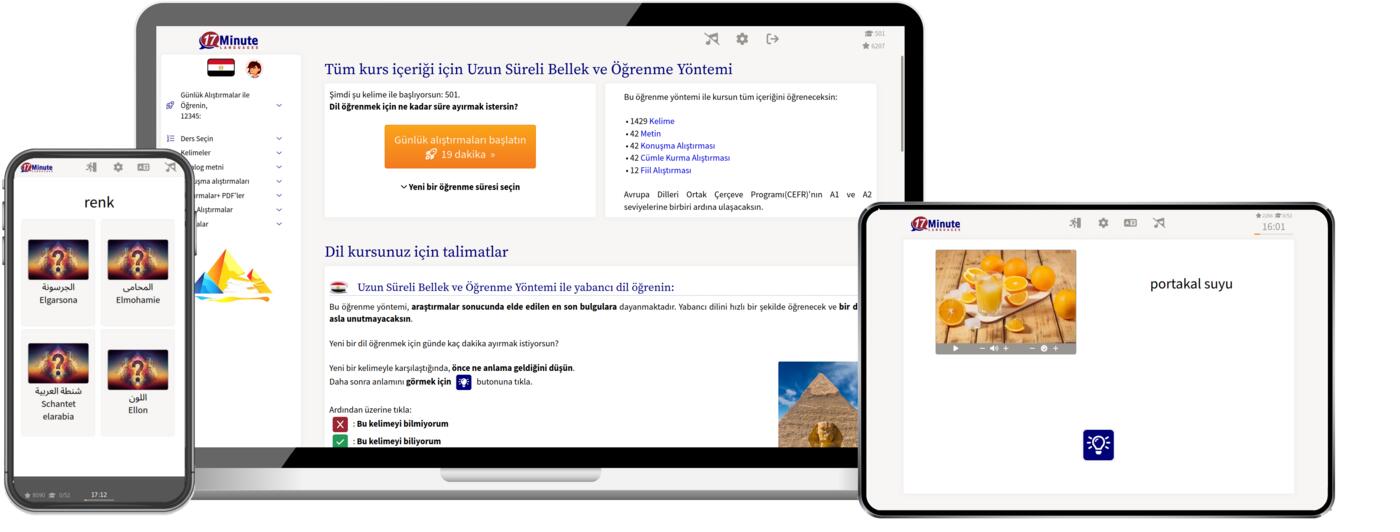Open the Metin link

click(x=651, y=133)
